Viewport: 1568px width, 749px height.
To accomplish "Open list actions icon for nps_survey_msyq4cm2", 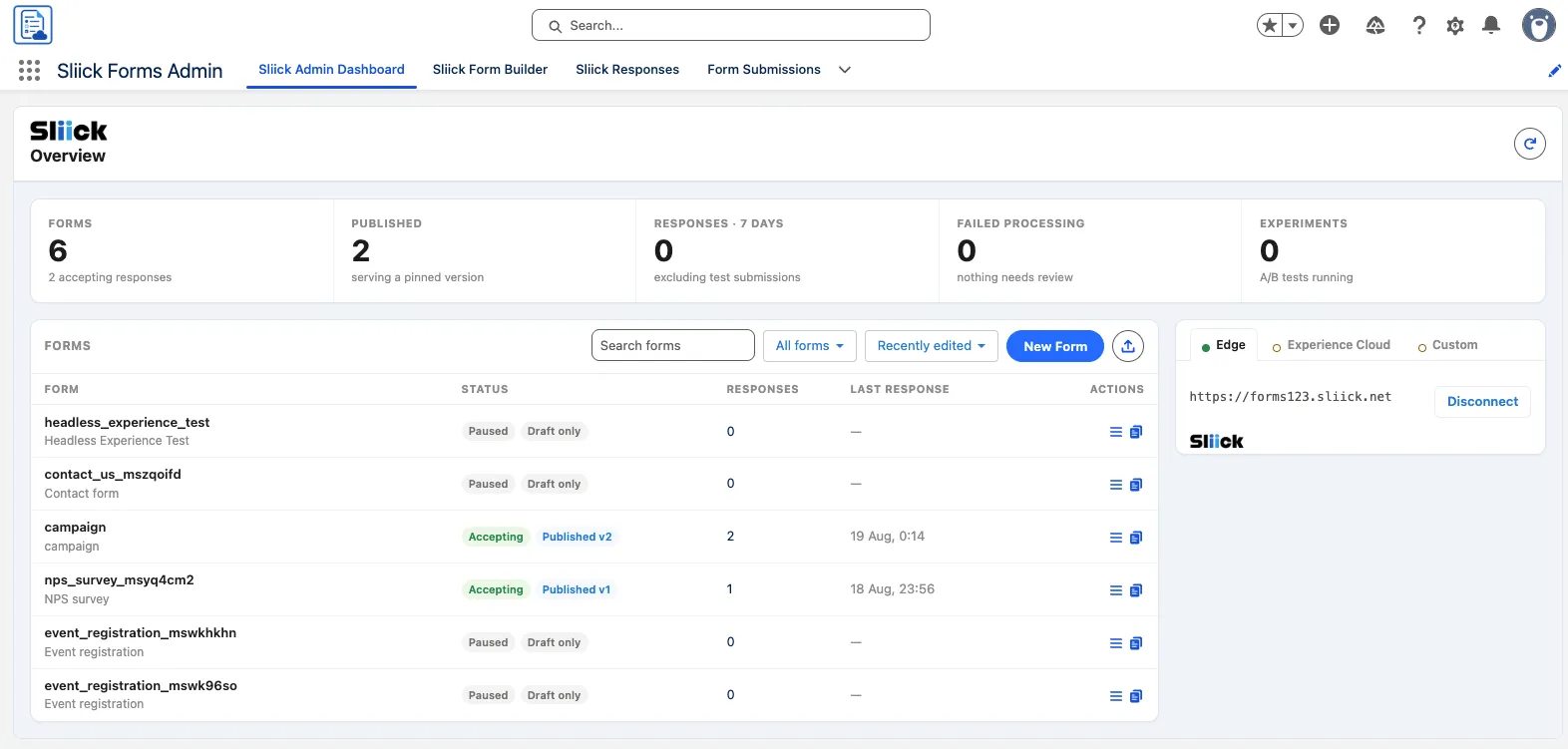I will 1116,590.
